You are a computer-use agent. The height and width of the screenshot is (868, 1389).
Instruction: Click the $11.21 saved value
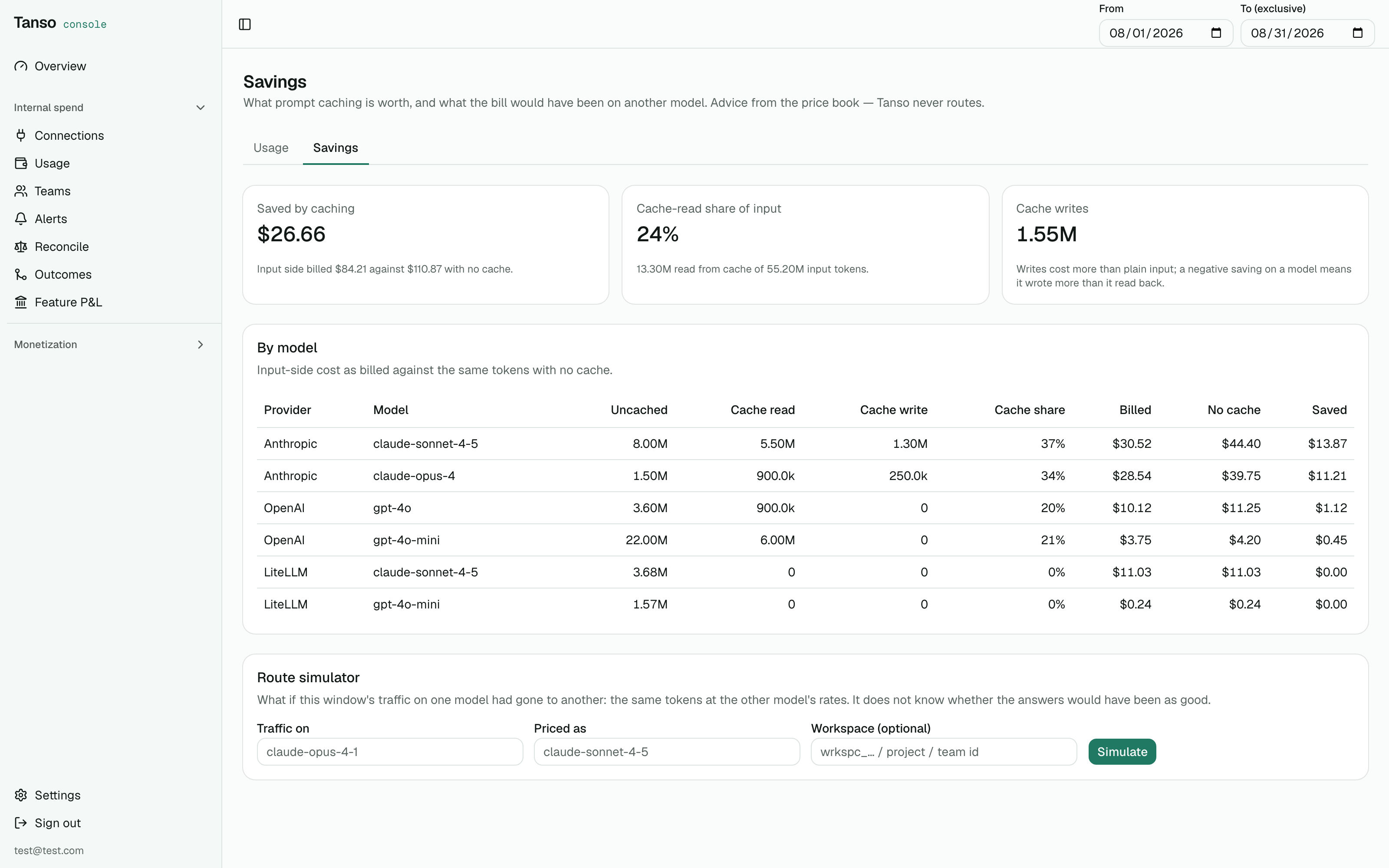1328,476
